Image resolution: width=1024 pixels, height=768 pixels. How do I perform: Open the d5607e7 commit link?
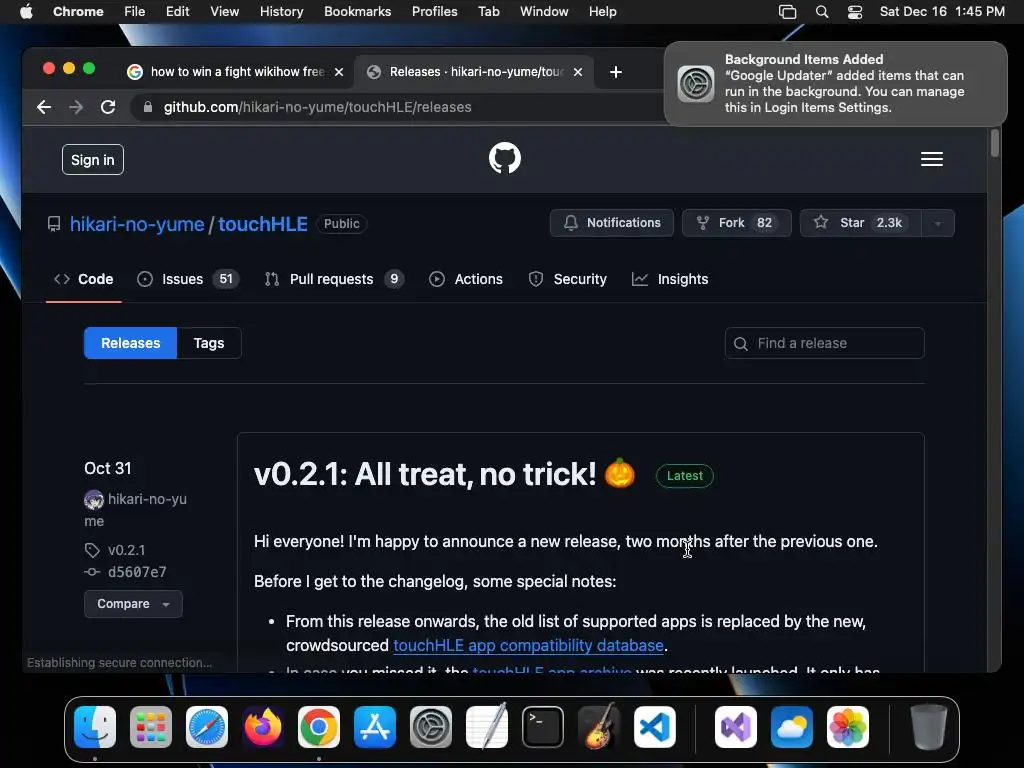point(137,572)
